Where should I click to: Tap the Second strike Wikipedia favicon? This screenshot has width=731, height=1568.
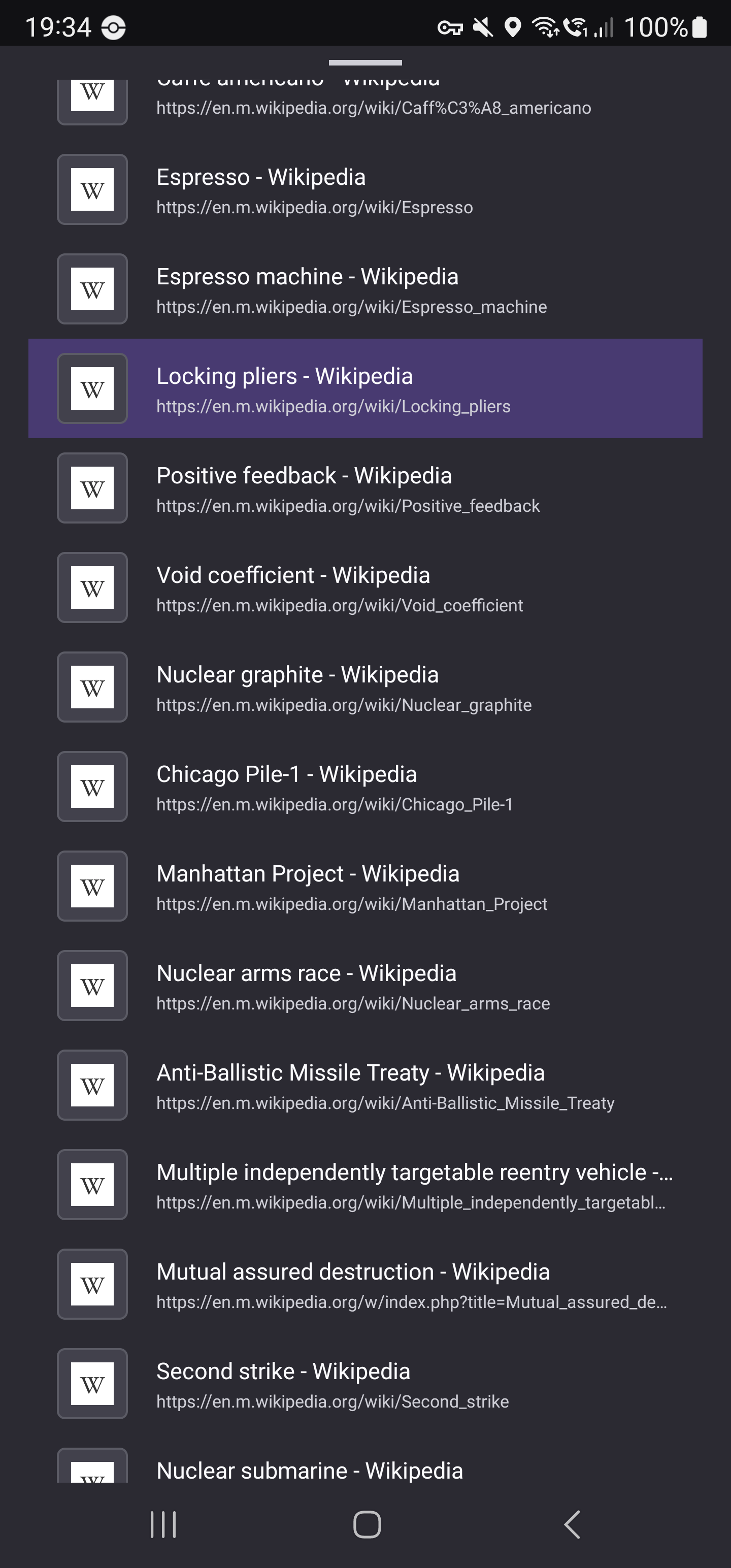pos(92,1384)
